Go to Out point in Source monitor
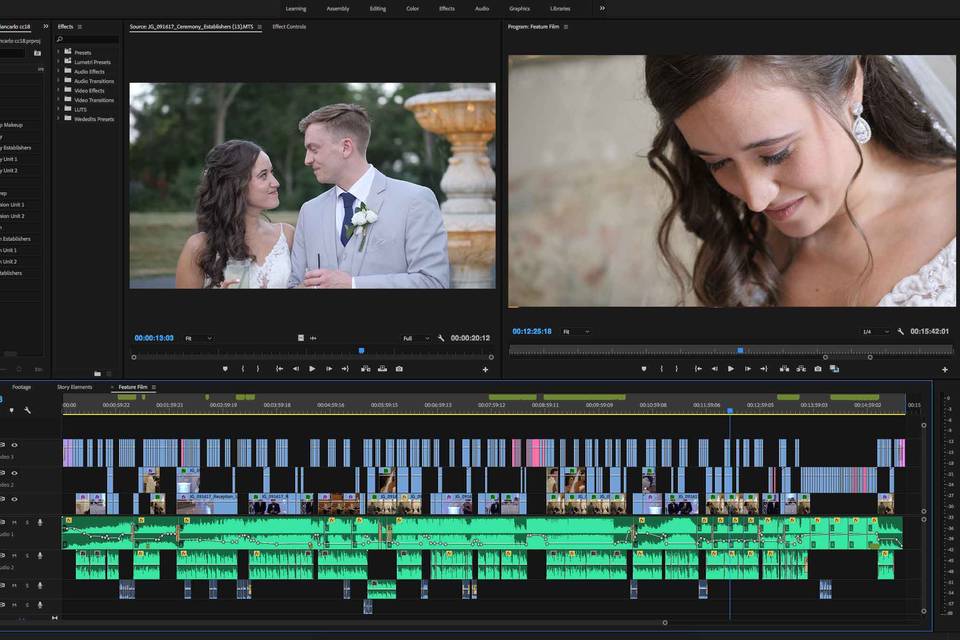Viewport: 960px width, 640px height. pos(345,369)
